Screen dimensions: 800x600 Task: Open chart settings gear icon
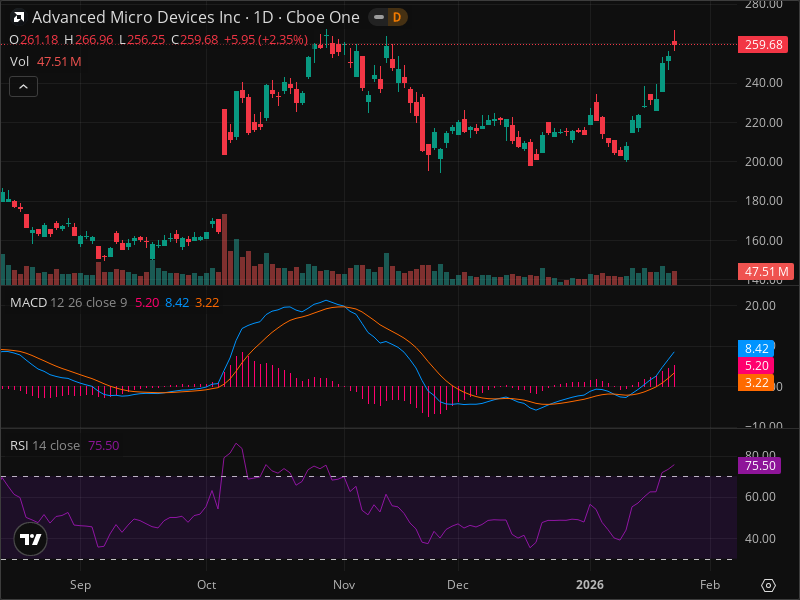click(768, 585)
